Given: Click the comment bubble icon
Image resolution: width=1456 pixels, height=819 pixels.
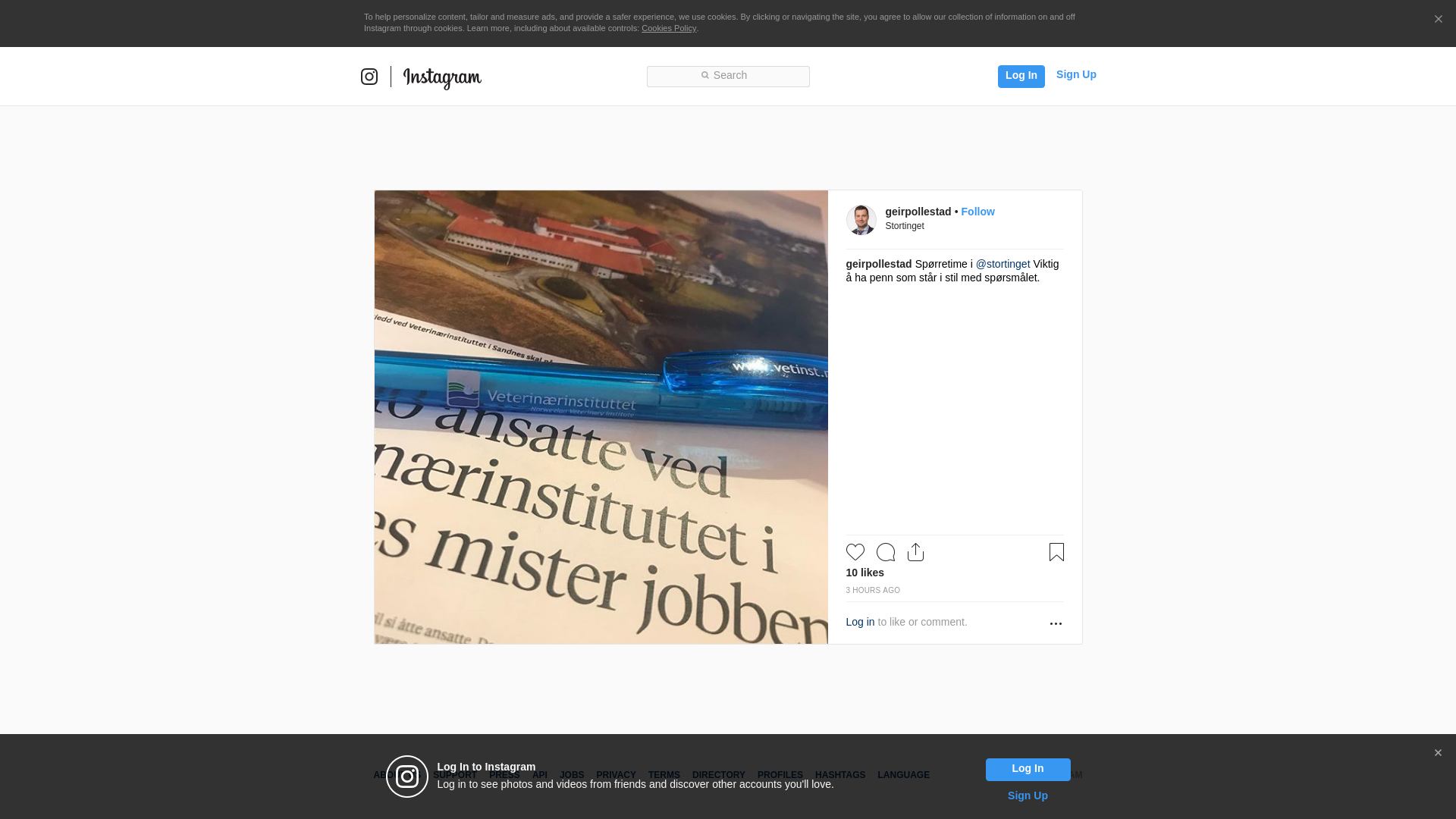Looking at the screenshot, I should click(x=885, y=552).
